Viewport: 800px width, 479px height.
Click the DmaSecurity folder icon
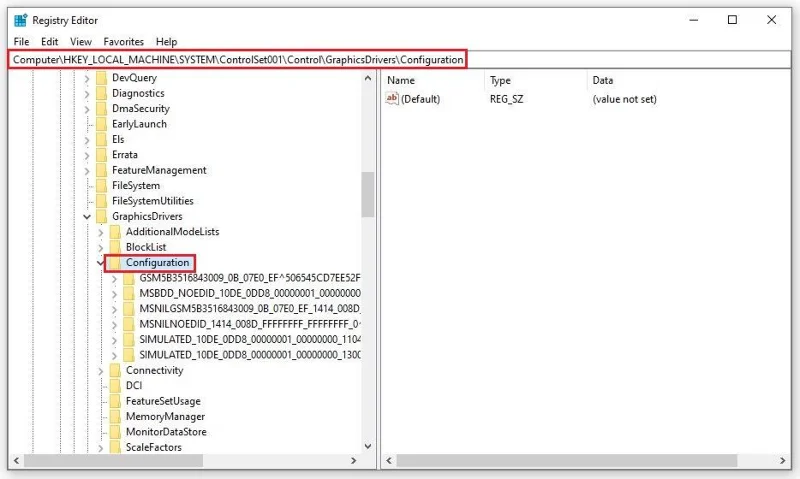tap(102, 109)
